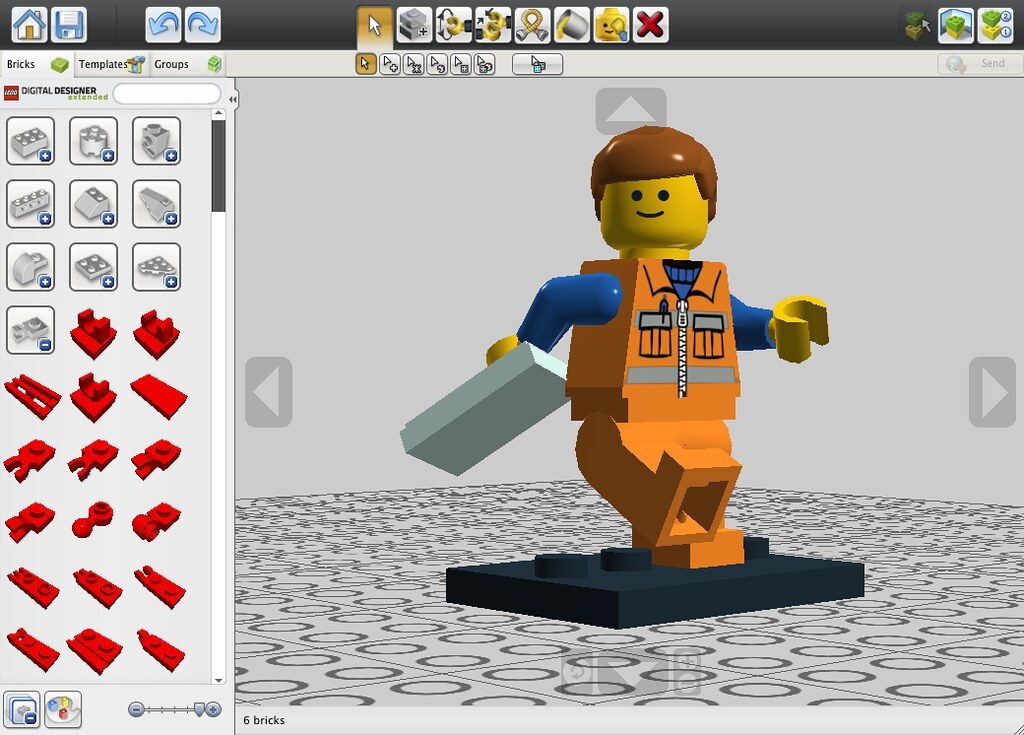Select the Hinge rotation tool

(453, 25)
